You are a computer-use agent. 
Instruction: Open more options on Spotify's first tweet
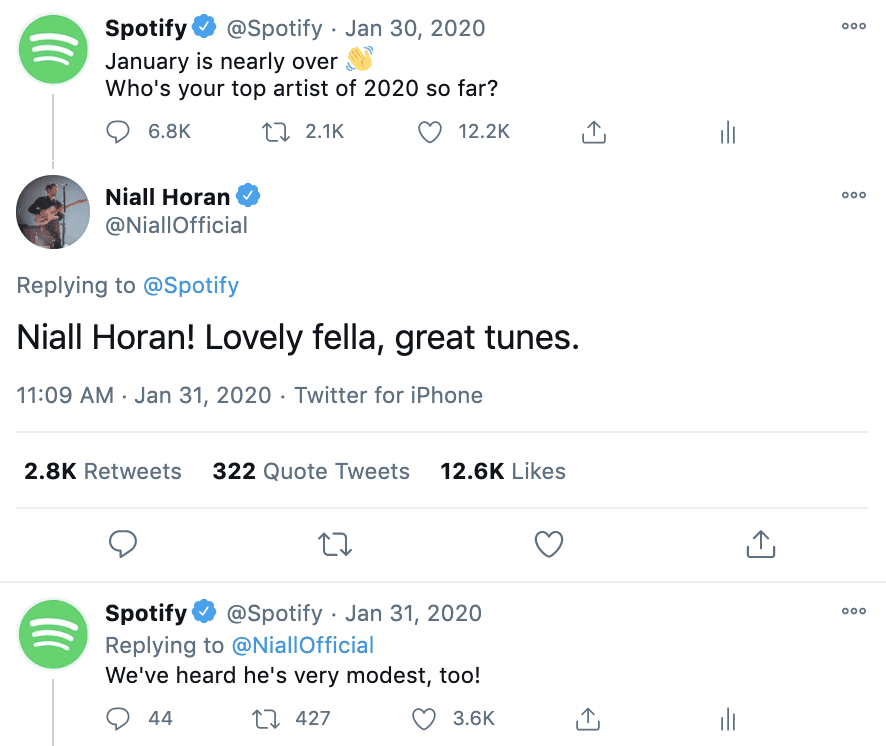[854, 27]
